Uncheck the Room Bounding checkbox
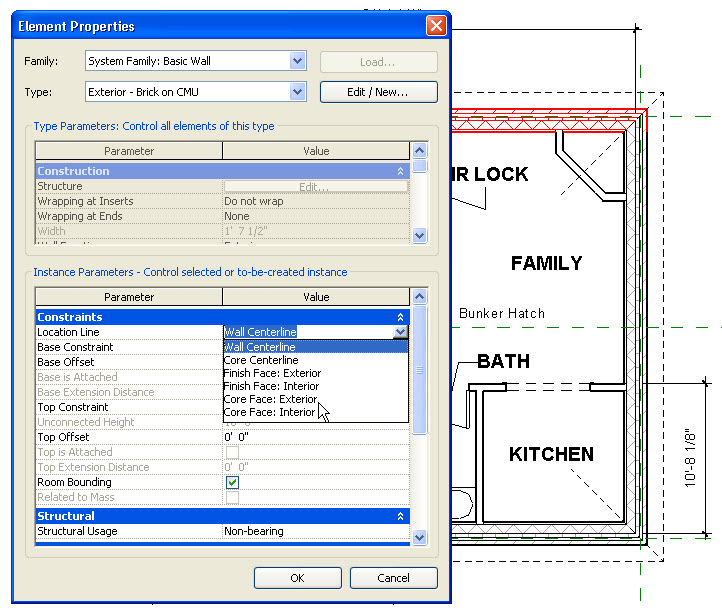The height and width of the screenshot is (614, 722). (x=232, y=482)
